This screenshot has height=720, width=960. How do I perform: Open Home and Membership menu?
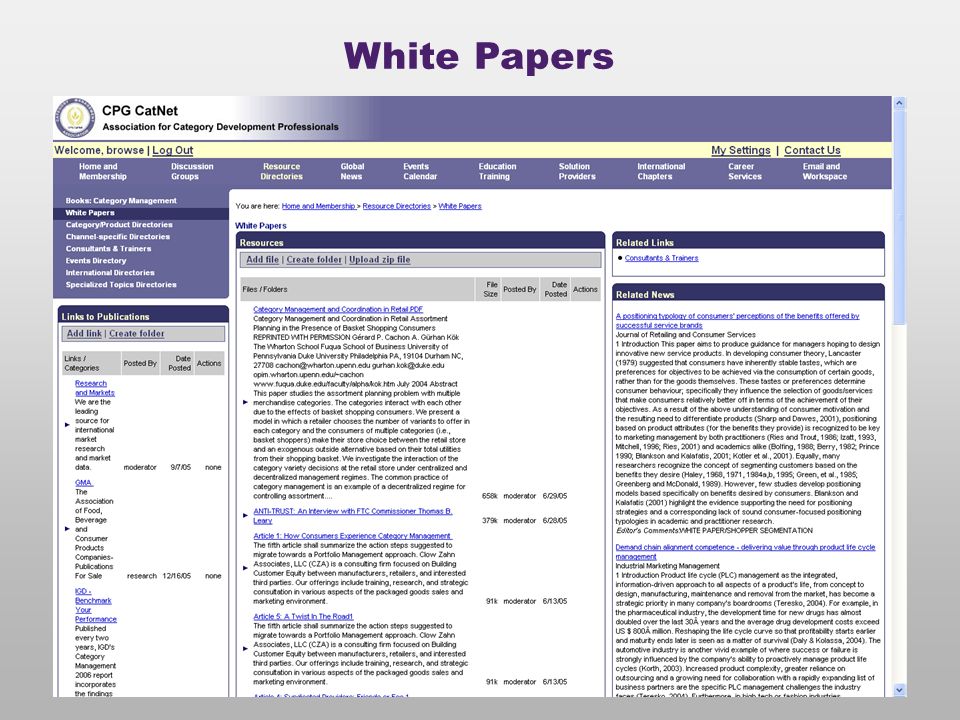(102, 171)
